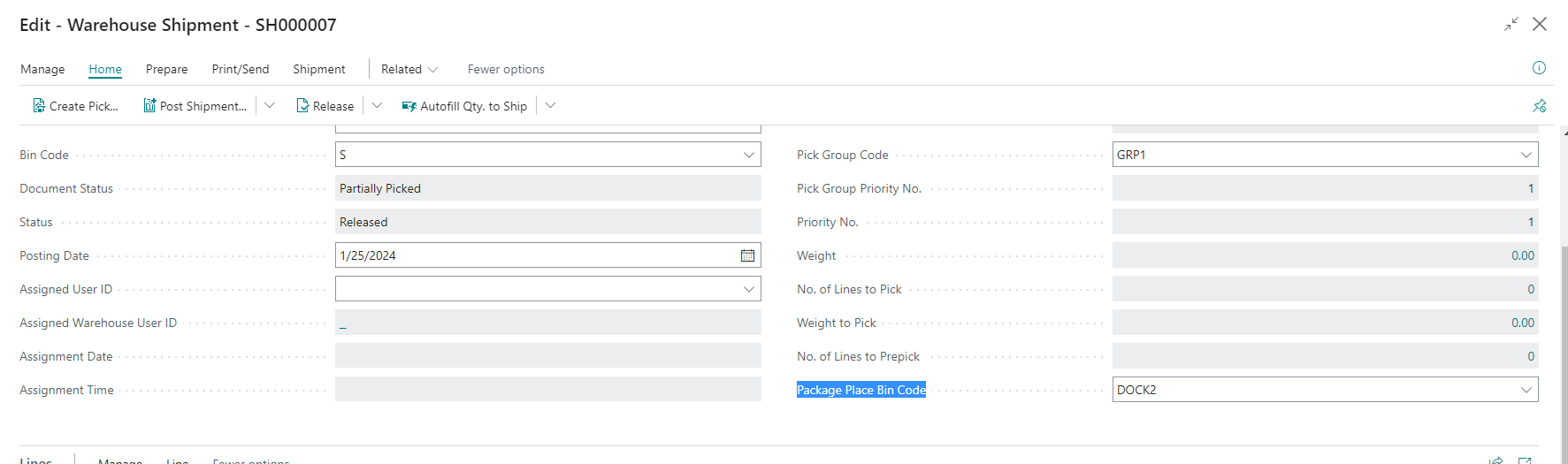Expand the Post Shipment split-button arrow

coord(270,106)
